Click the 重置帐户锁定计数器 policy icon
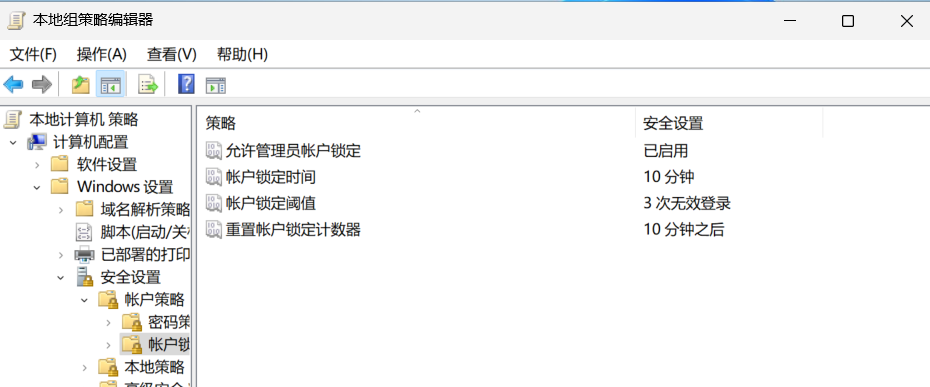The width and height of the screenshot is (930, 387). pyautogui.click(x=214, y=229)
